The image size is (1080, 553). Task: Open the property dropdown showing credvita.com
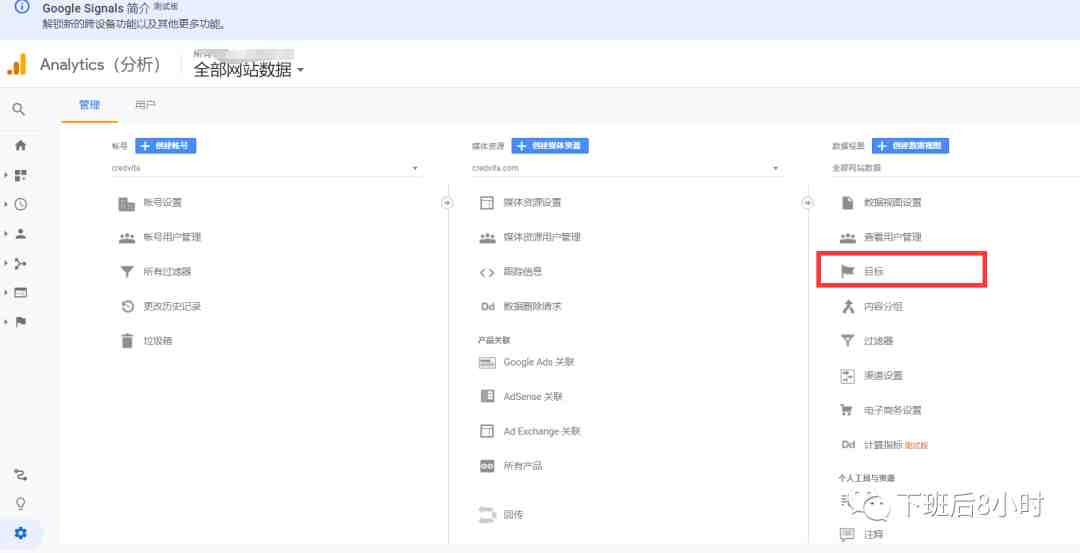point(626,168)
